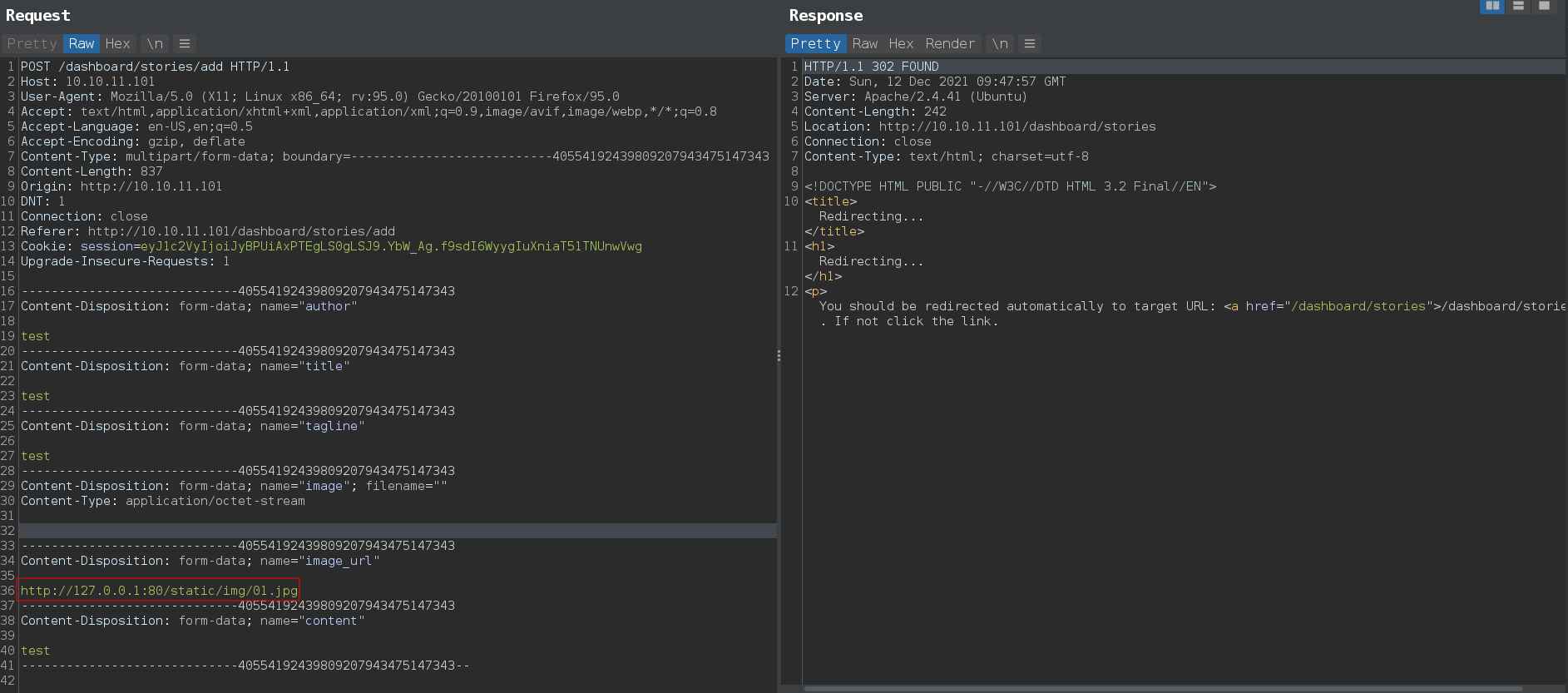Click the image_url value http://127.0.0.1:80/static/img/01.jpg
1568x693 pixels.
pyautogui.click(x=159, y=591)
